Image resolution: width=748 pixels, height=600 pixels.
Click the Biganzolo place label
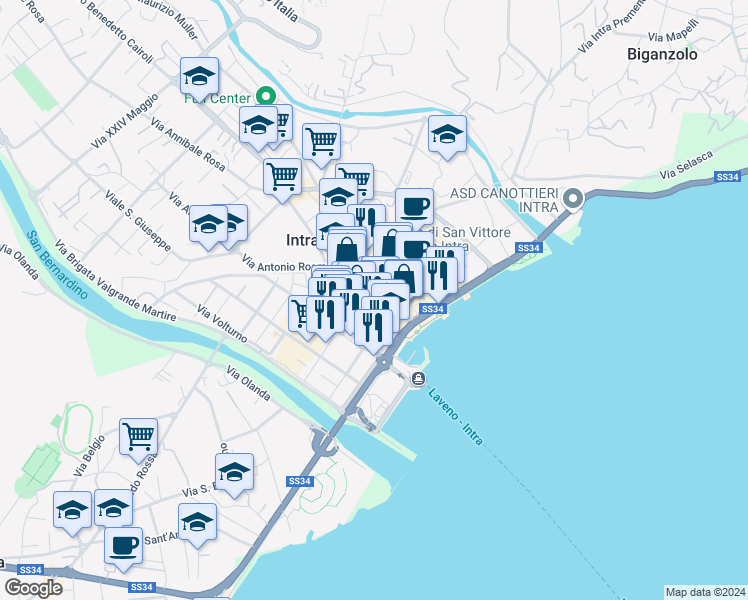point(662,54)
